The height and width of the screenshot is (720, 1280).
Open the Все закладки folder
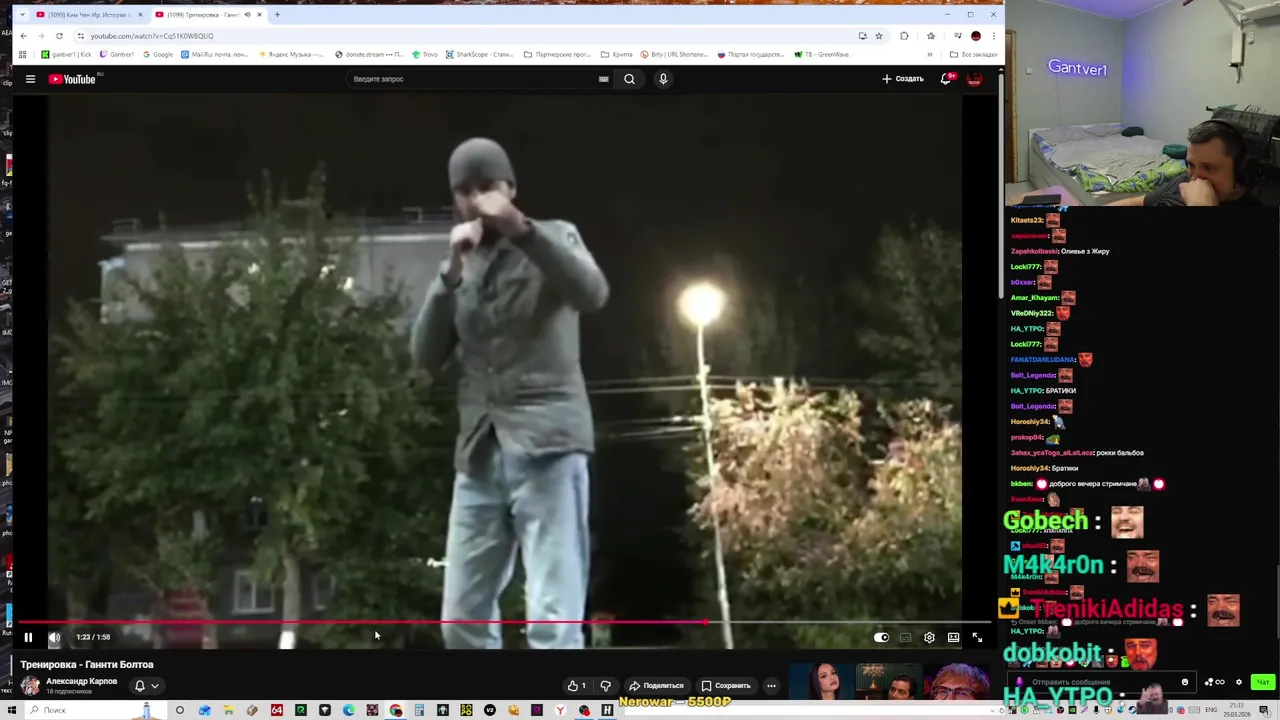974,54
